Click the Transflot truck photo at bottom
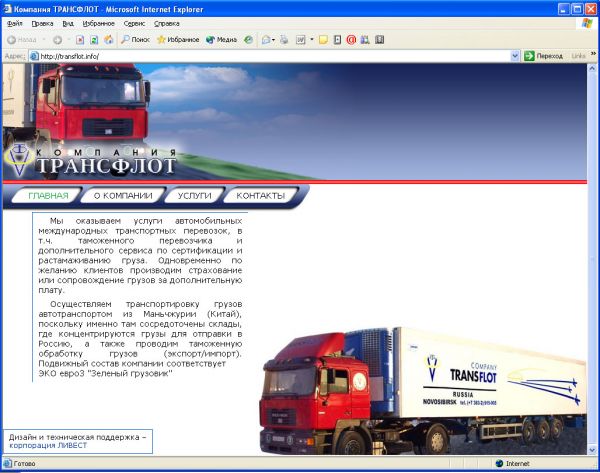This screenshot has height=473, width=600. pyautogui.click(x=422, y=390)
